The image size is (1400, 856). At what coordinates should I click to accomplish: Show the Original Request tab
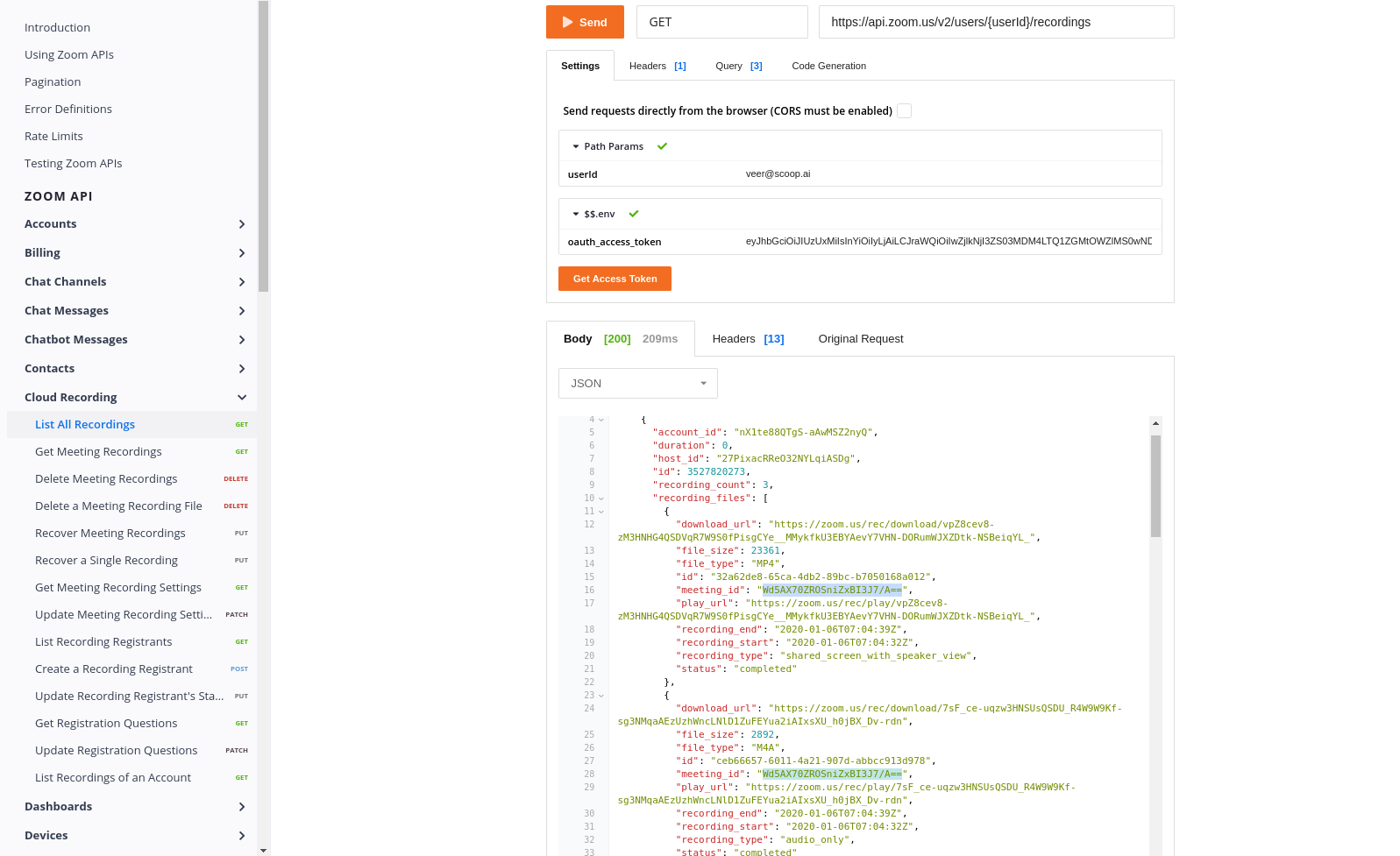click(860, 339)
